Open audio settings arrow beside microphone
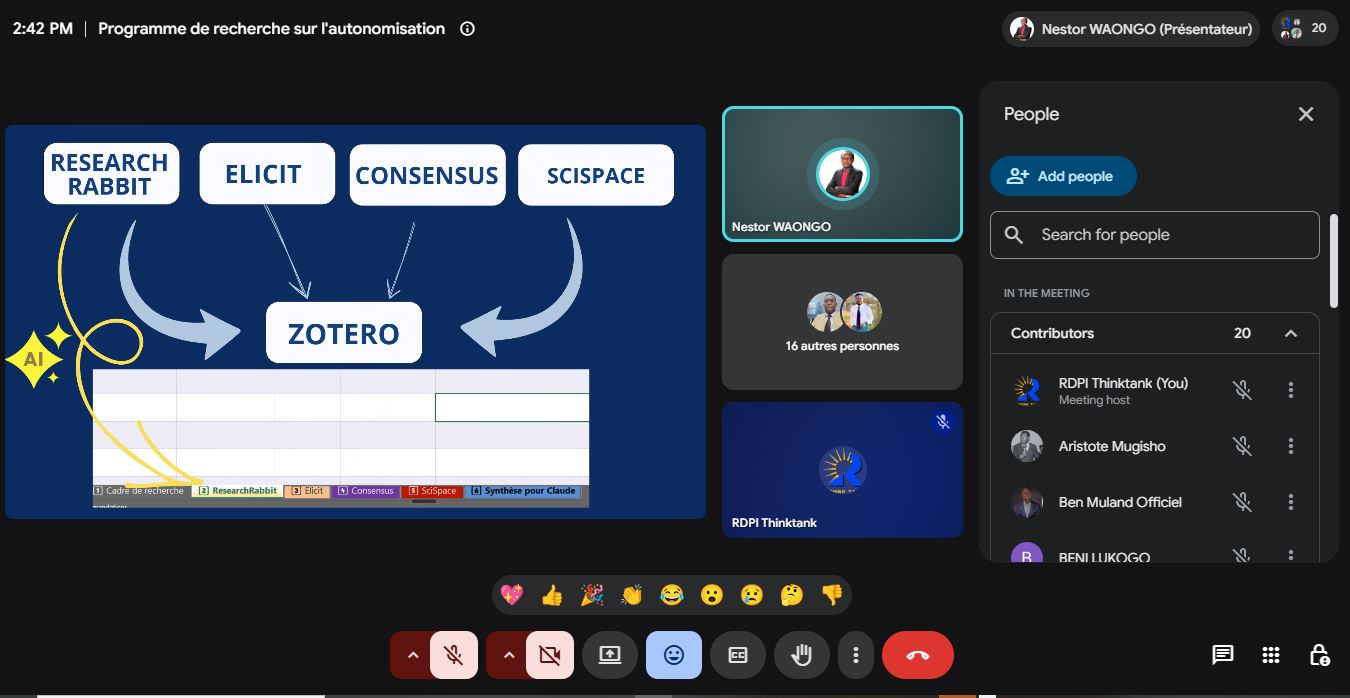This screenshot has width=1350, height=698. pyautogui.click(x=410, y=655)
